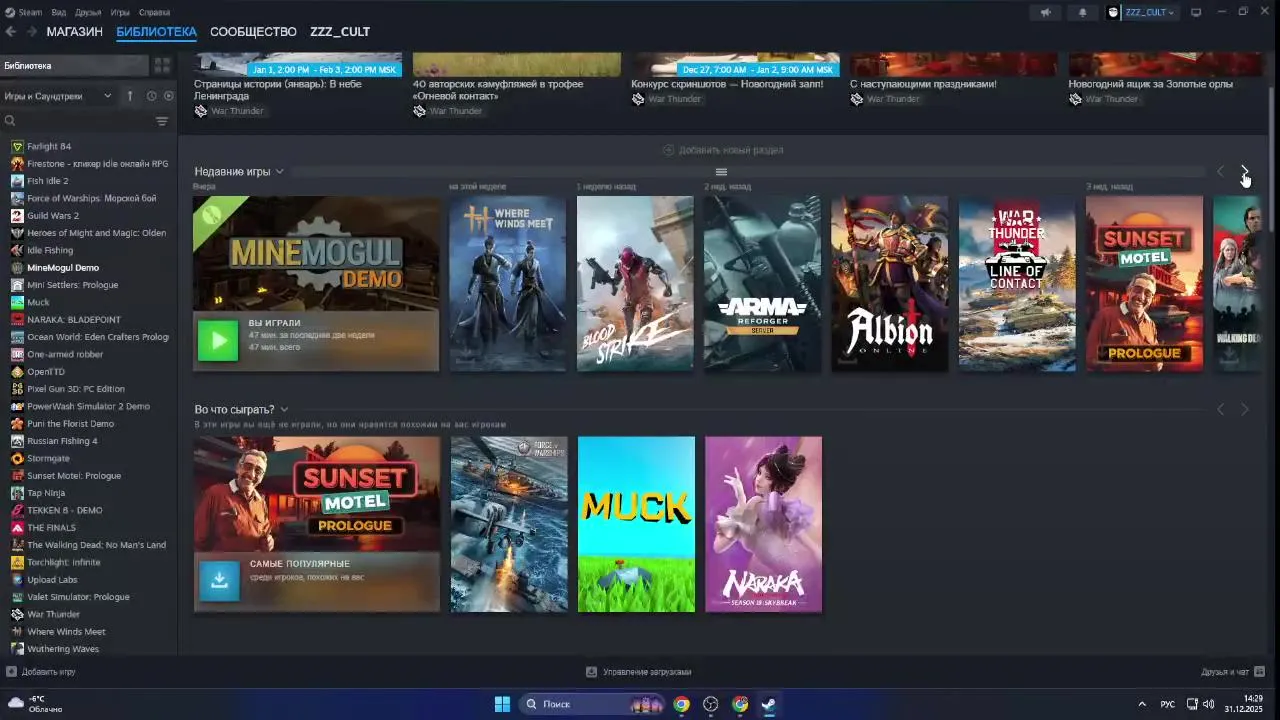Viewport: 1280px width, 720px height.
Task: Select Wuthering Waves in the game list
Action: click(x=63, y=649)
